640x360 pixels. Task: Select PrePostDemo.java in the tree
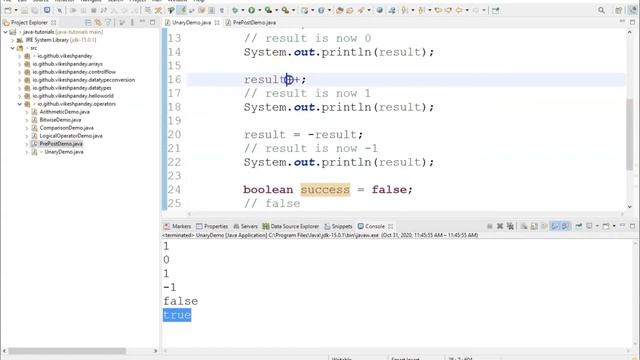tap(61, 144)
